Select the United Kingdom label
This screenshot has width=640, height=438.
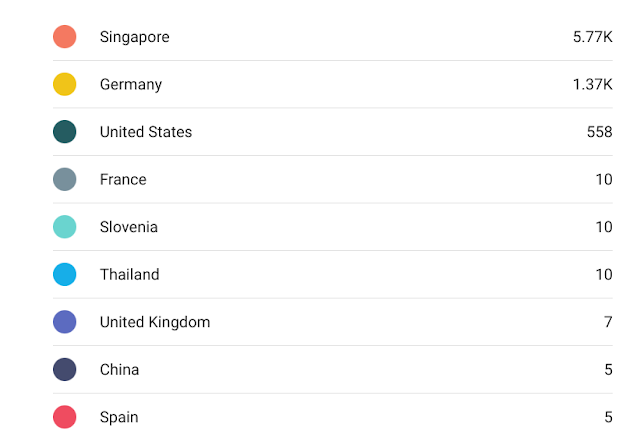155,322
